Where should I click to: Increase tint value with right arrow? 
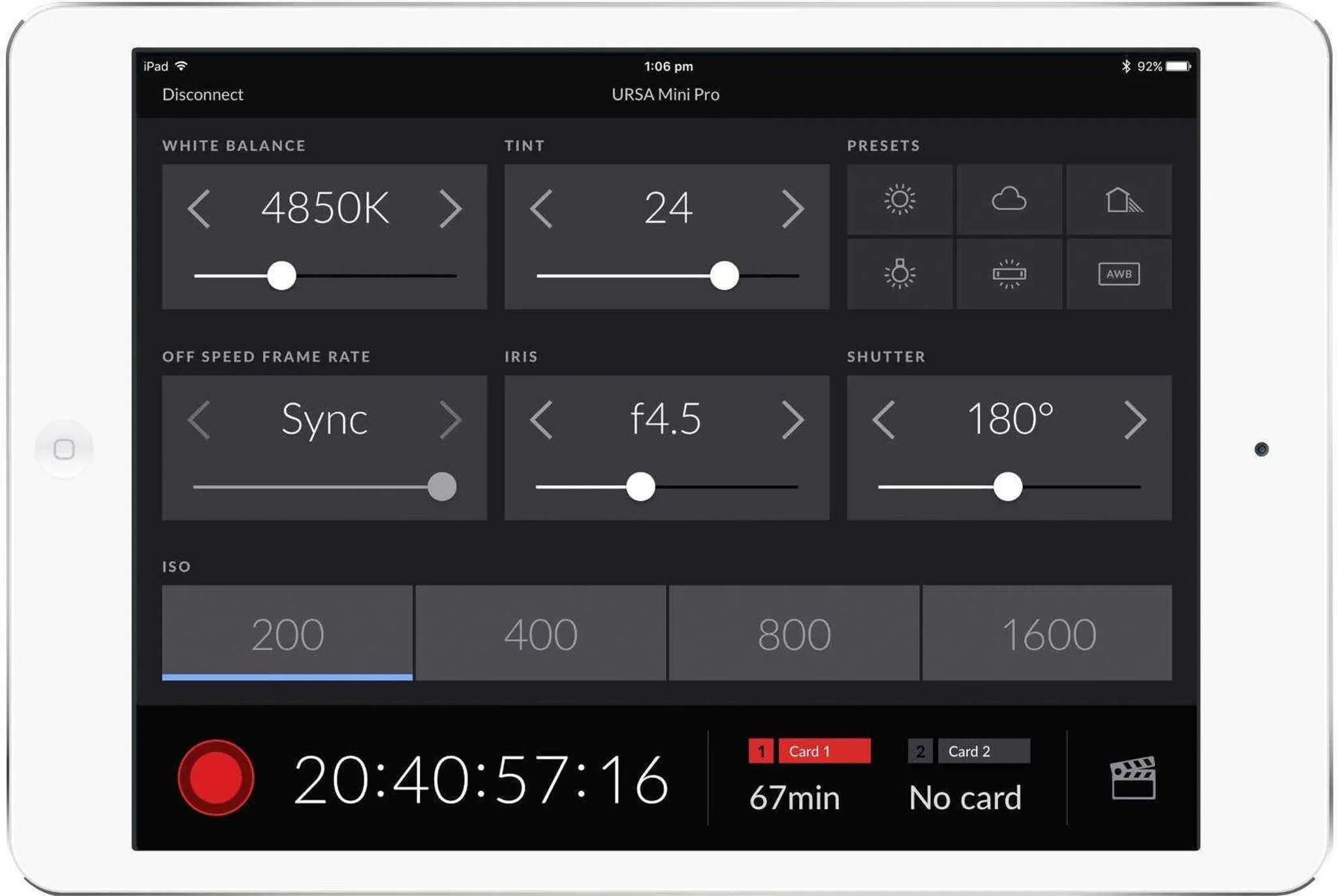pyautogui.click(x=793, y=209)
